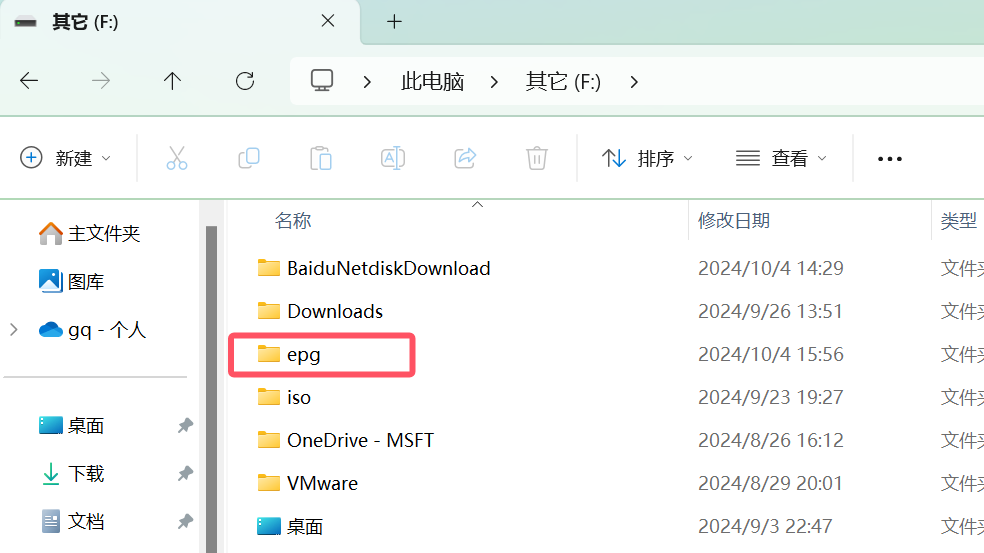Select the OneDrive - MSFT folder
The width and height of the screenshot is (984, 553).
point(360,440)
